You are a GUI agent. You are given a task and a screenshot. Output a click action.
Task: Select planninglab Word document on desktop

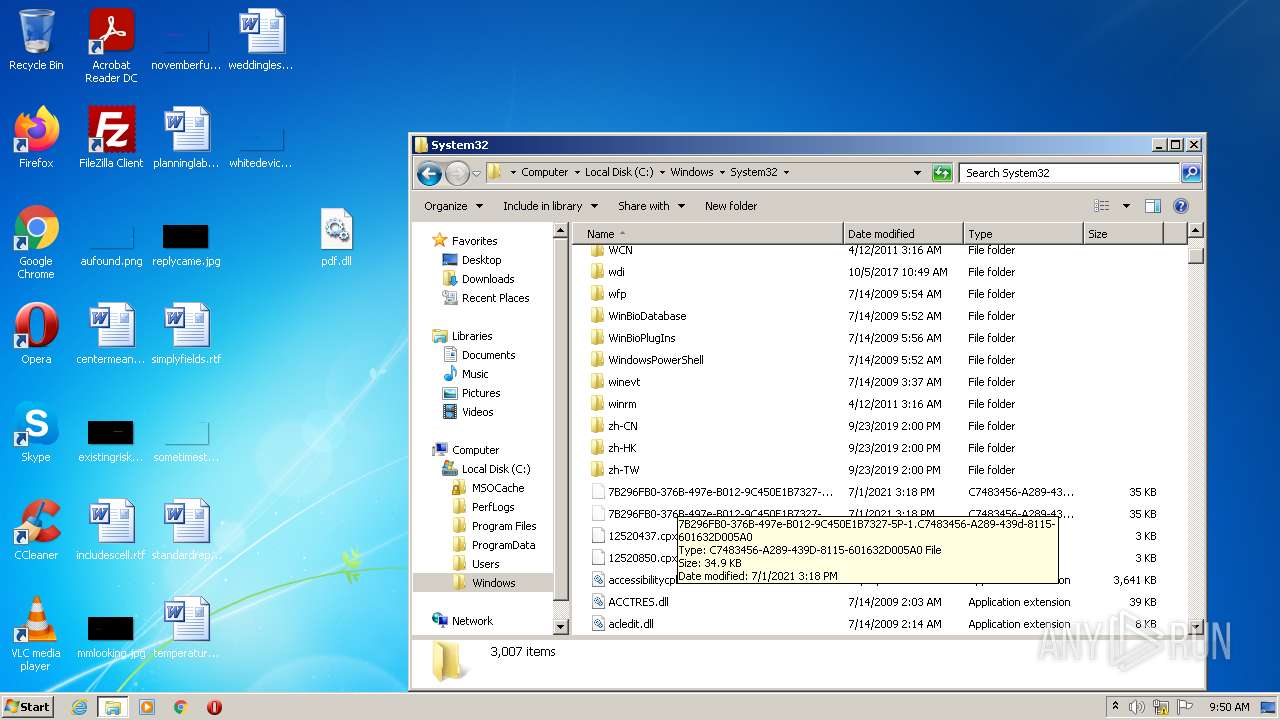point(186,137)
